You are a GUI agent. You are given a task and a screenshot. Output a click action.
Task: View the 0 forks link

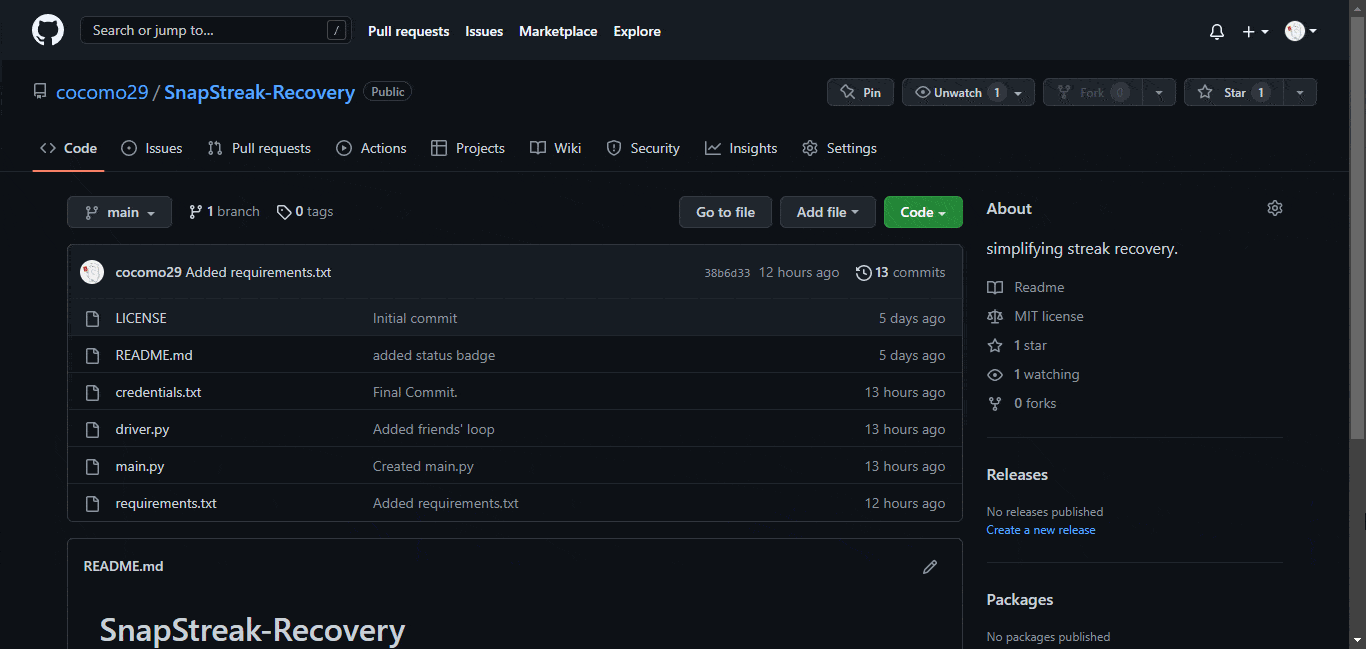coord(1021,403)
